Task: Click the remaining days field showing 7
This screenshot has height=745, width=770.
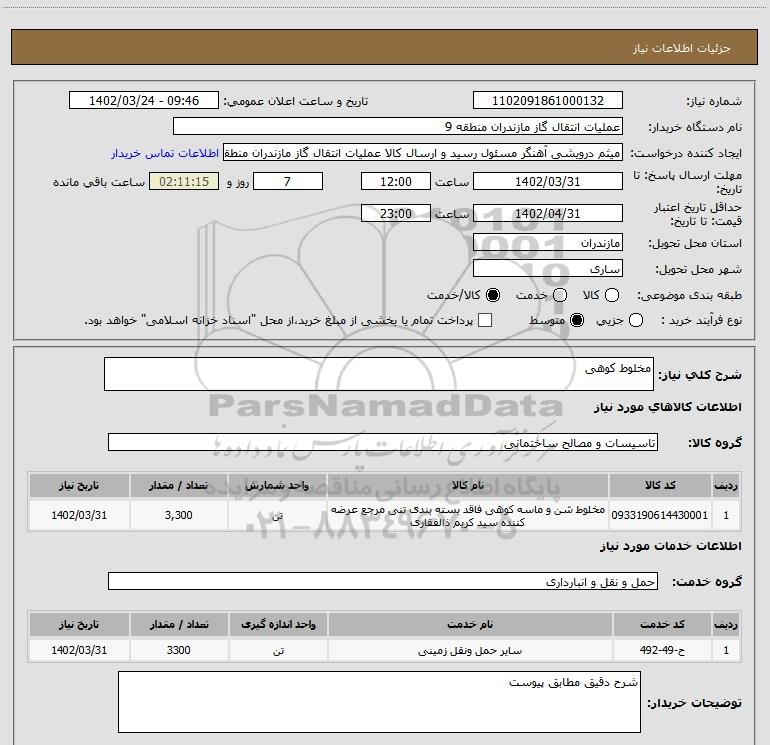Action: pyautogui.click(x=288, y=181)
